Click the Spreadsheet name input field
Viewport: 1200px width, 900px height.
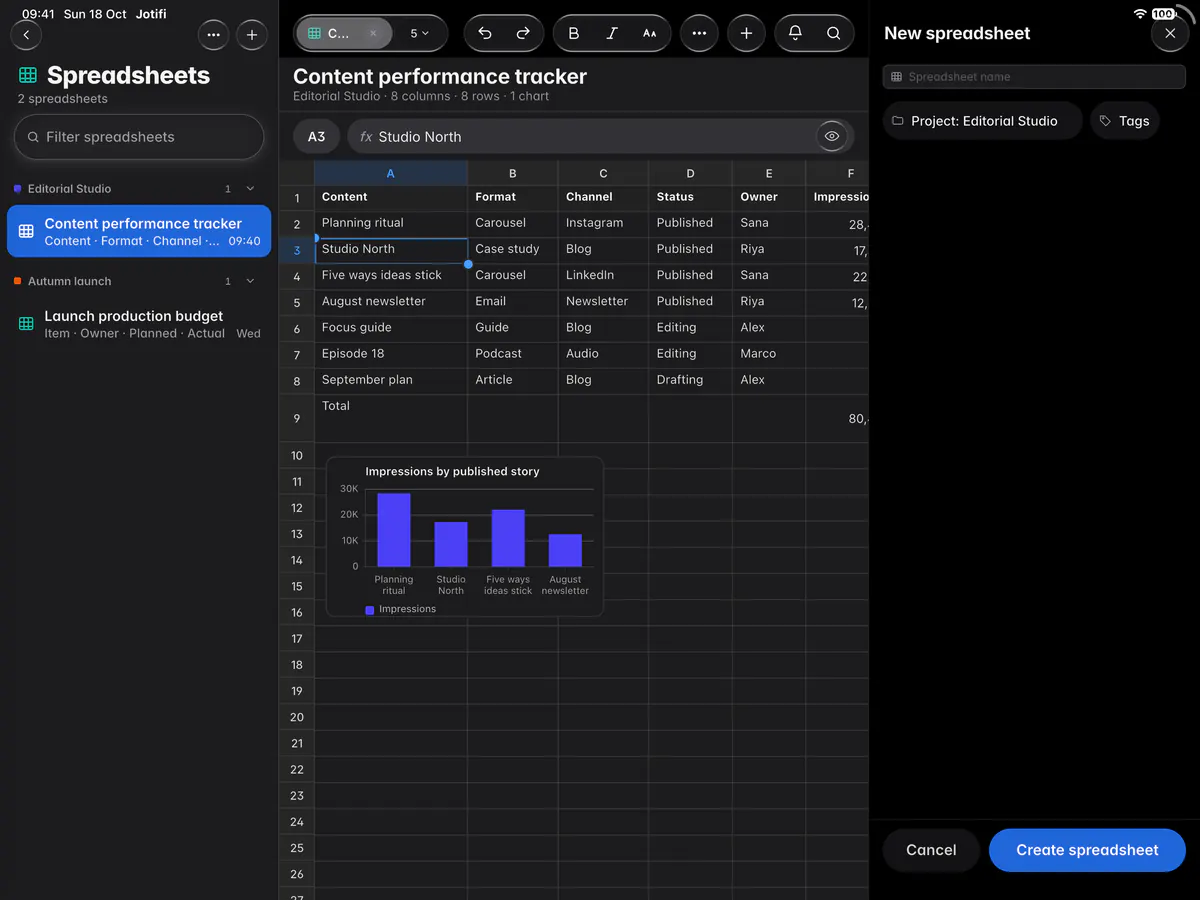(x=1034, y=77)
